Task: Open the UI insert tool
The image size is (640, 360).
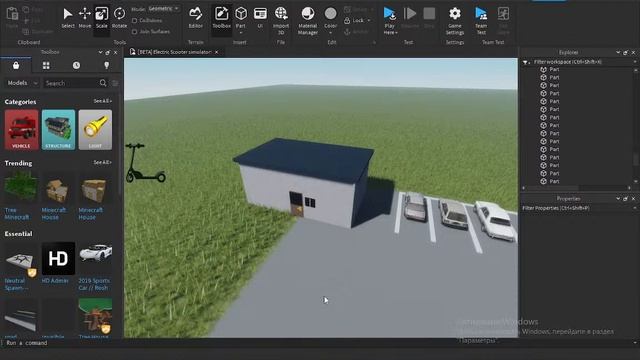Action: pyautogui.click(x=260, y=18)
